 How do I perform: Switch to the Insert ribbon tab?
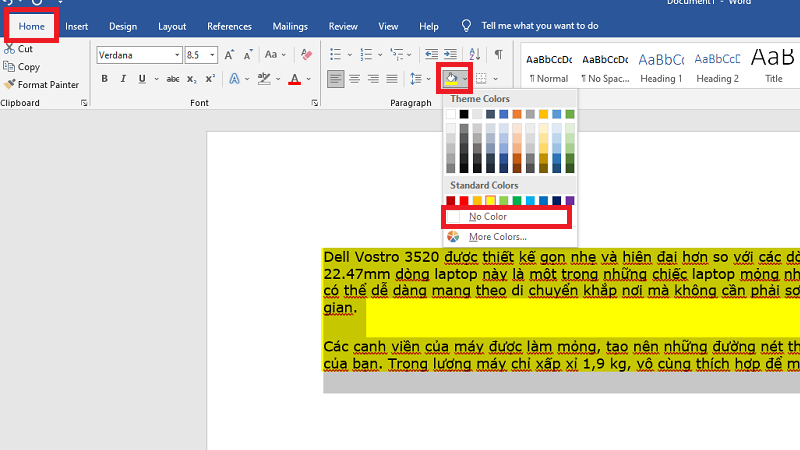(x=77, y=26)
